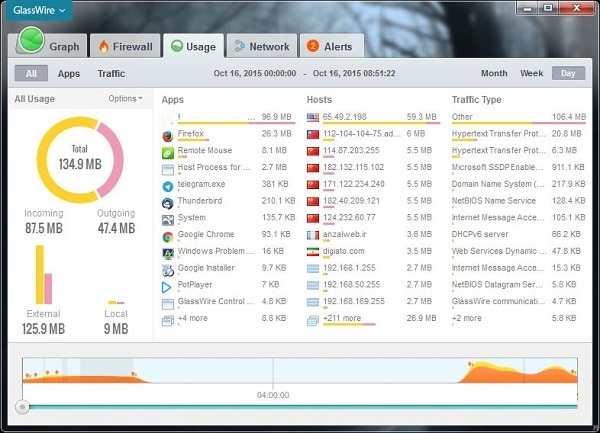Image resolution: width=600 pixels, height=433 pixels.
Task: Click the Iran flag beside anzalweb.ir
Action: pyautogui.click(x=313, y=236)
